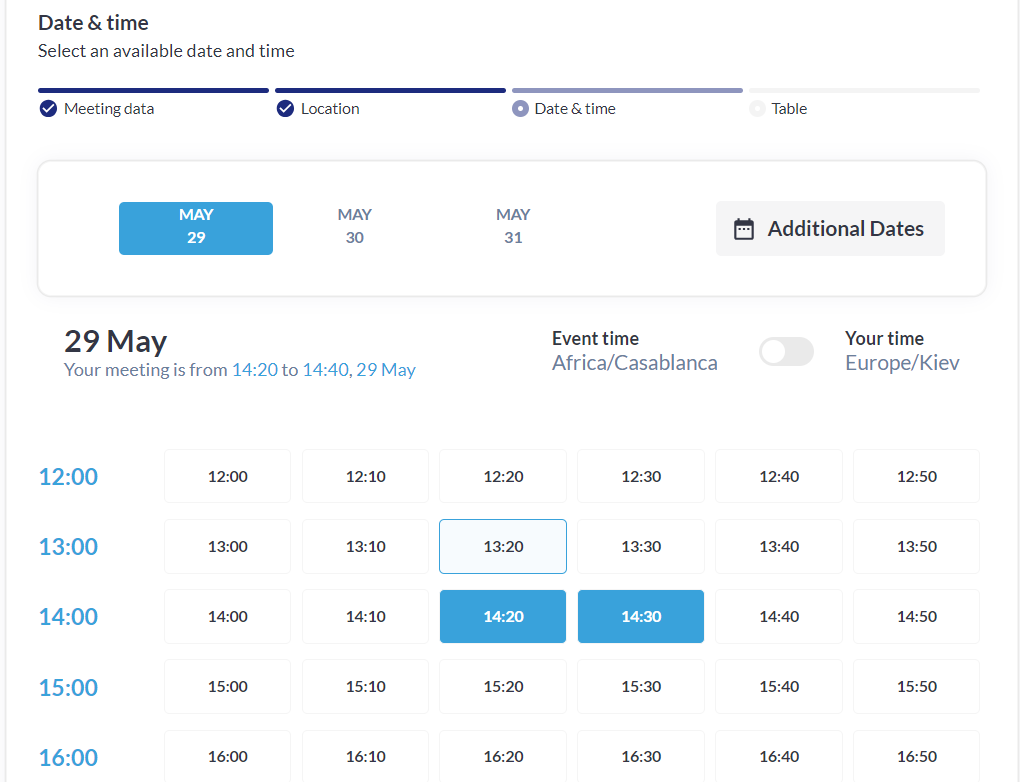This screenshot has height=782, width=1020.
Task: Choose the 12:00 time slot button
Action: click(x=228, y=476)
